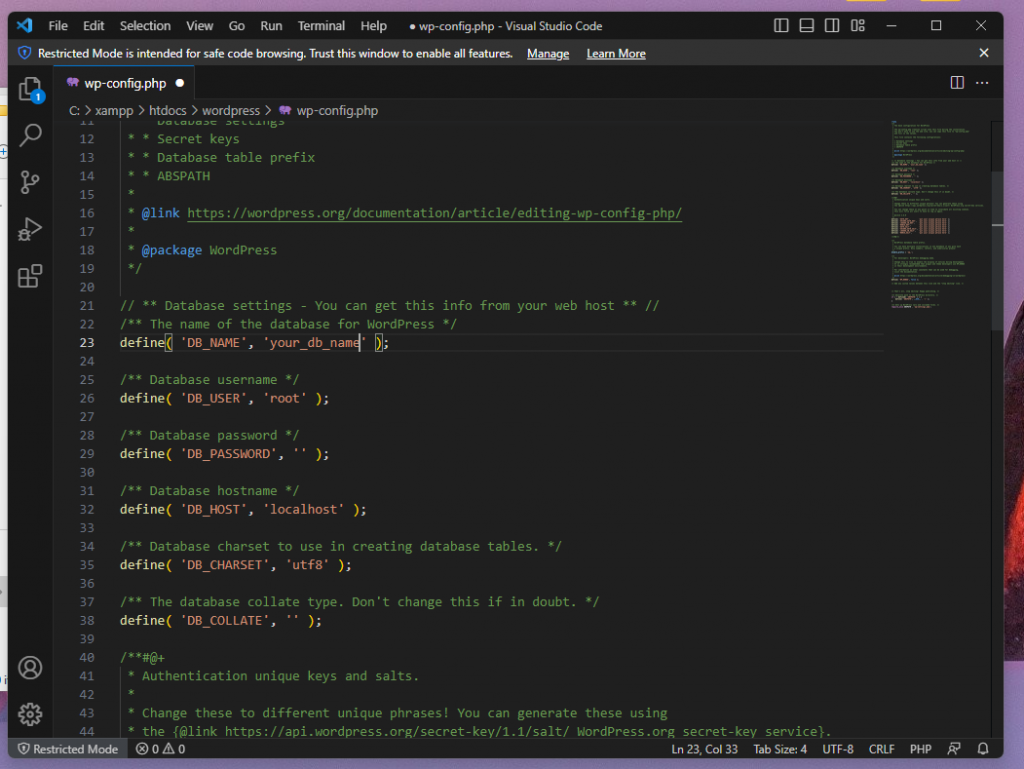
Task: Expand the htdocs breadcrumb
Action: (x=168, y=110)
